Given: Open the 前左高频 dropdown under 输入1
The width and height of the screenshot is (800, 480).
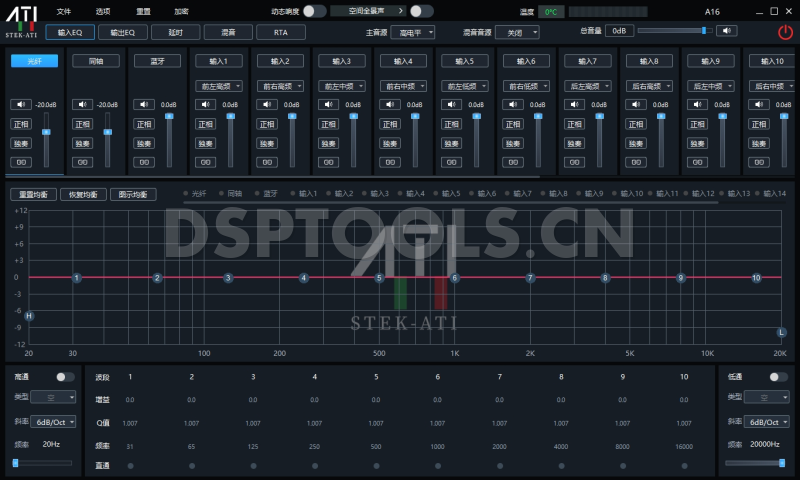Looking at the screenshot, I should pos(219,86).
